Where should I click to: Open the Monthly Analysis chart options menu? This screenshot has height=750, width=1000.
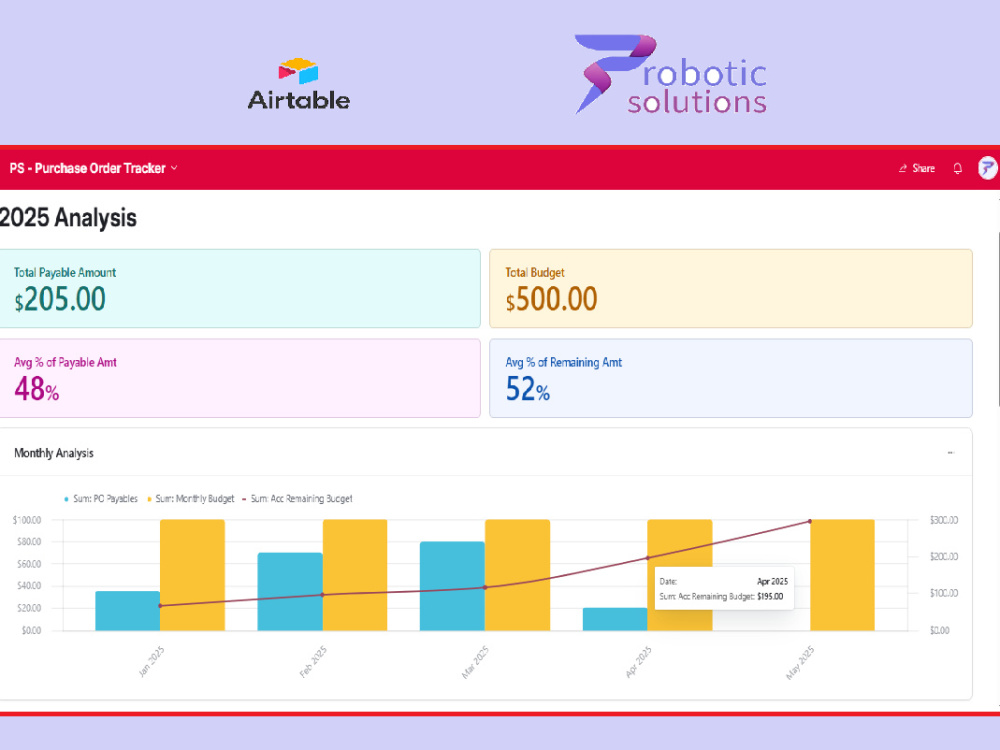(x=950, y=453)
